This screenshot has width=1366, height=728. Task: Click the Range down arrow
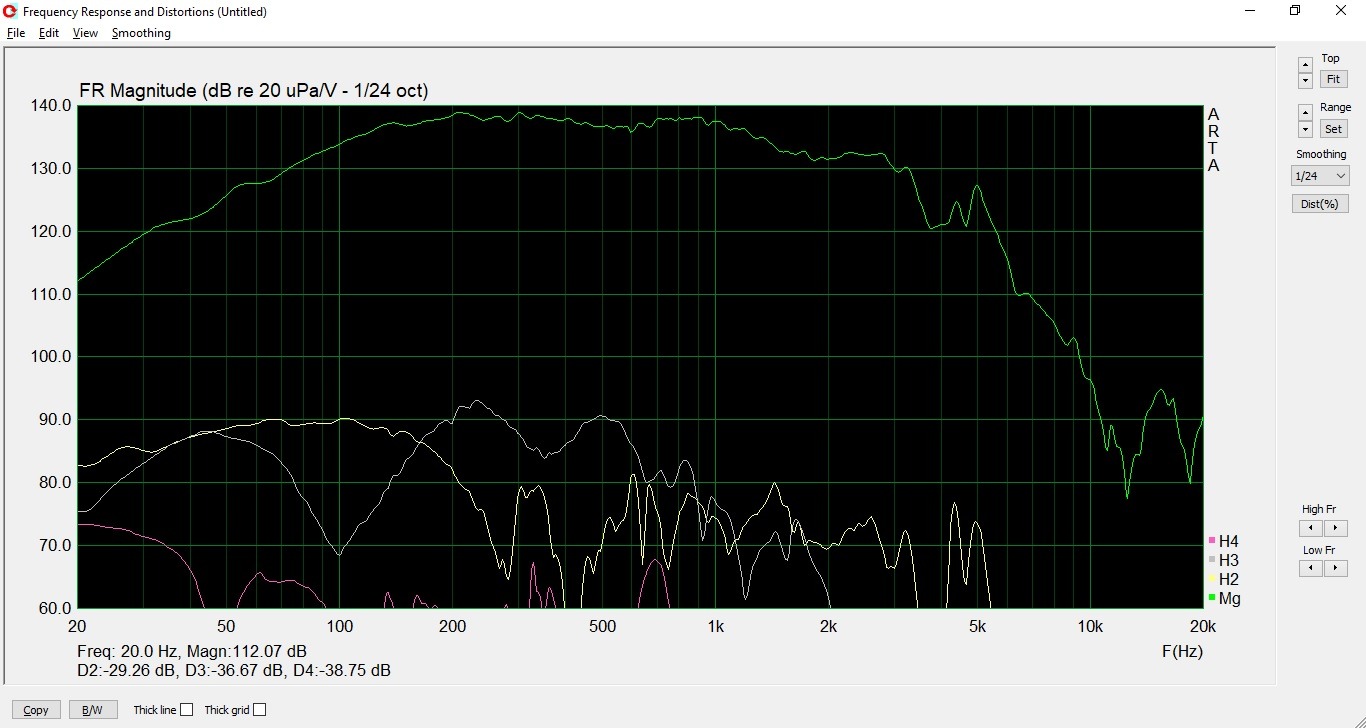pos(1305,129)
